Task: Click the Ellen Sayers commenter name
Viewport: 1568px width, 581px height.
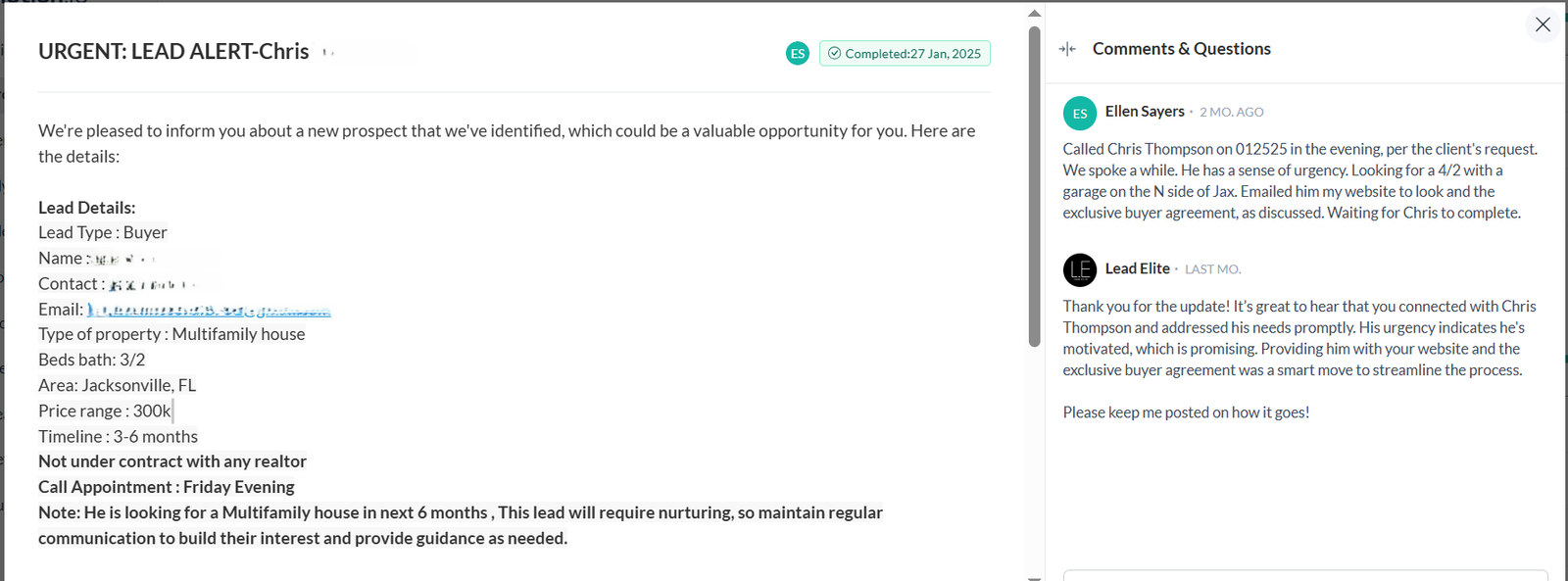Action: 1145,112
